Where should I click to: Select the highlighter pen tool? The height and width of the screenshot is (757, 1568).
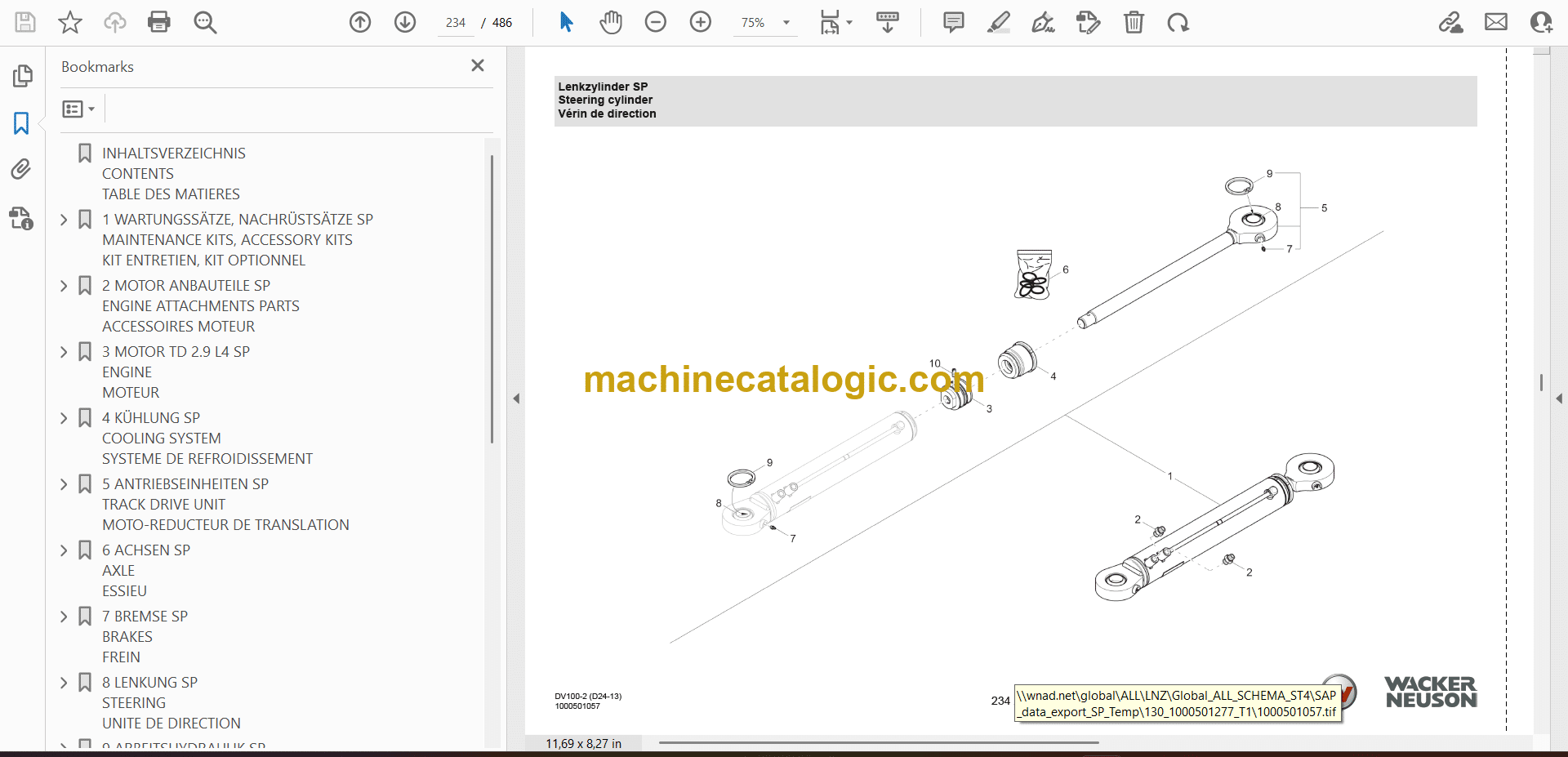coord(998,22)
